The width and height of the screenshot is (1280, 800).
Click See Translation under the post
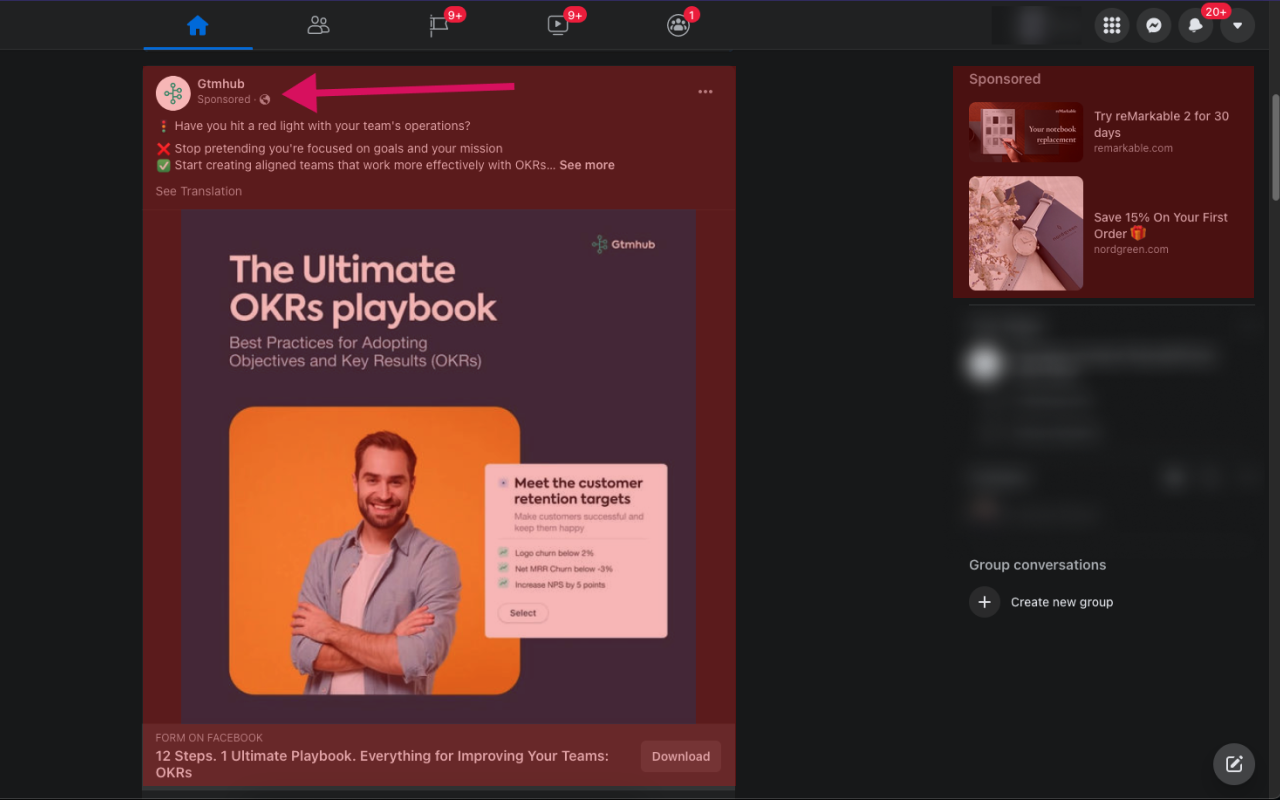[199, 191]
